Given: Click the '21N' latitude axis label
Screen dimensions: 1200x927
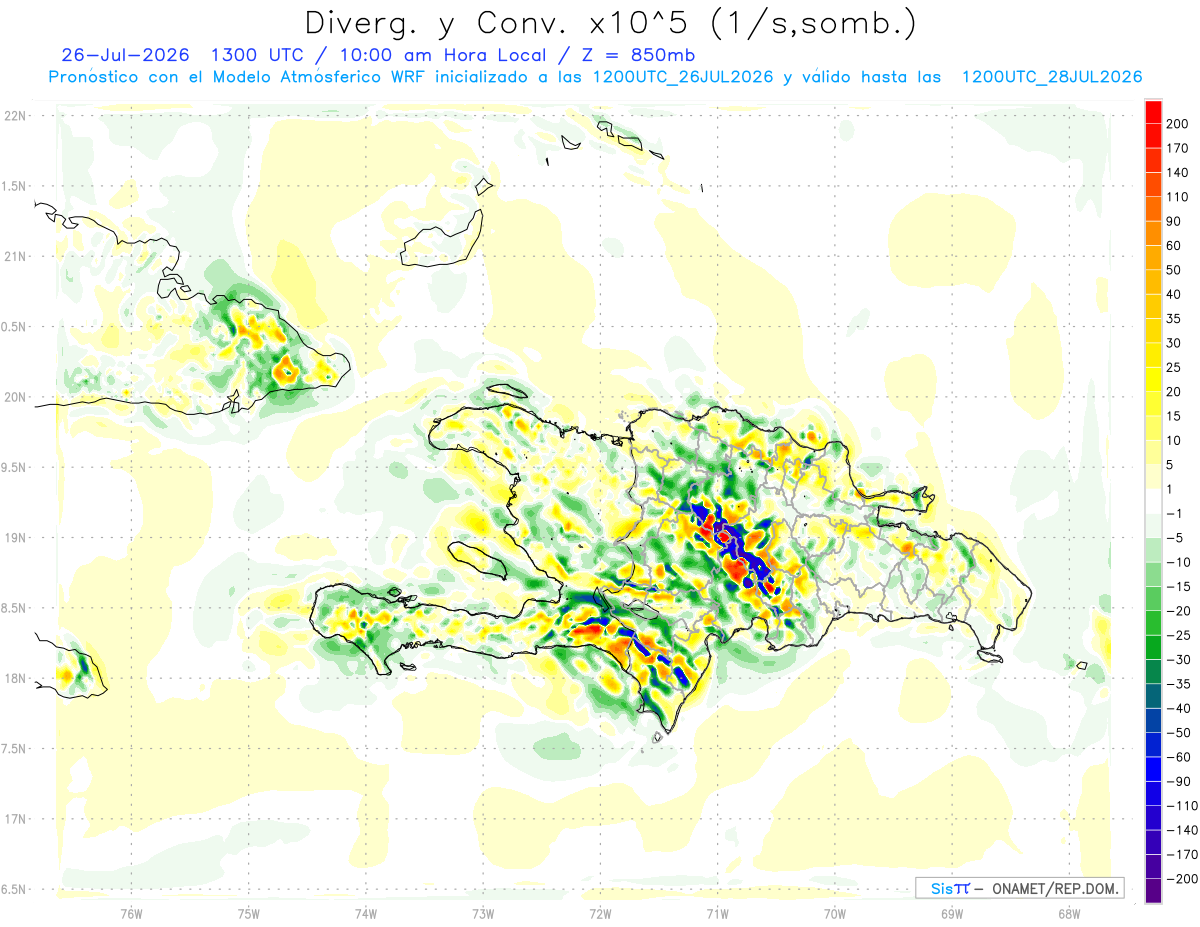Looking at the screenshot, I should click(15, 256).
